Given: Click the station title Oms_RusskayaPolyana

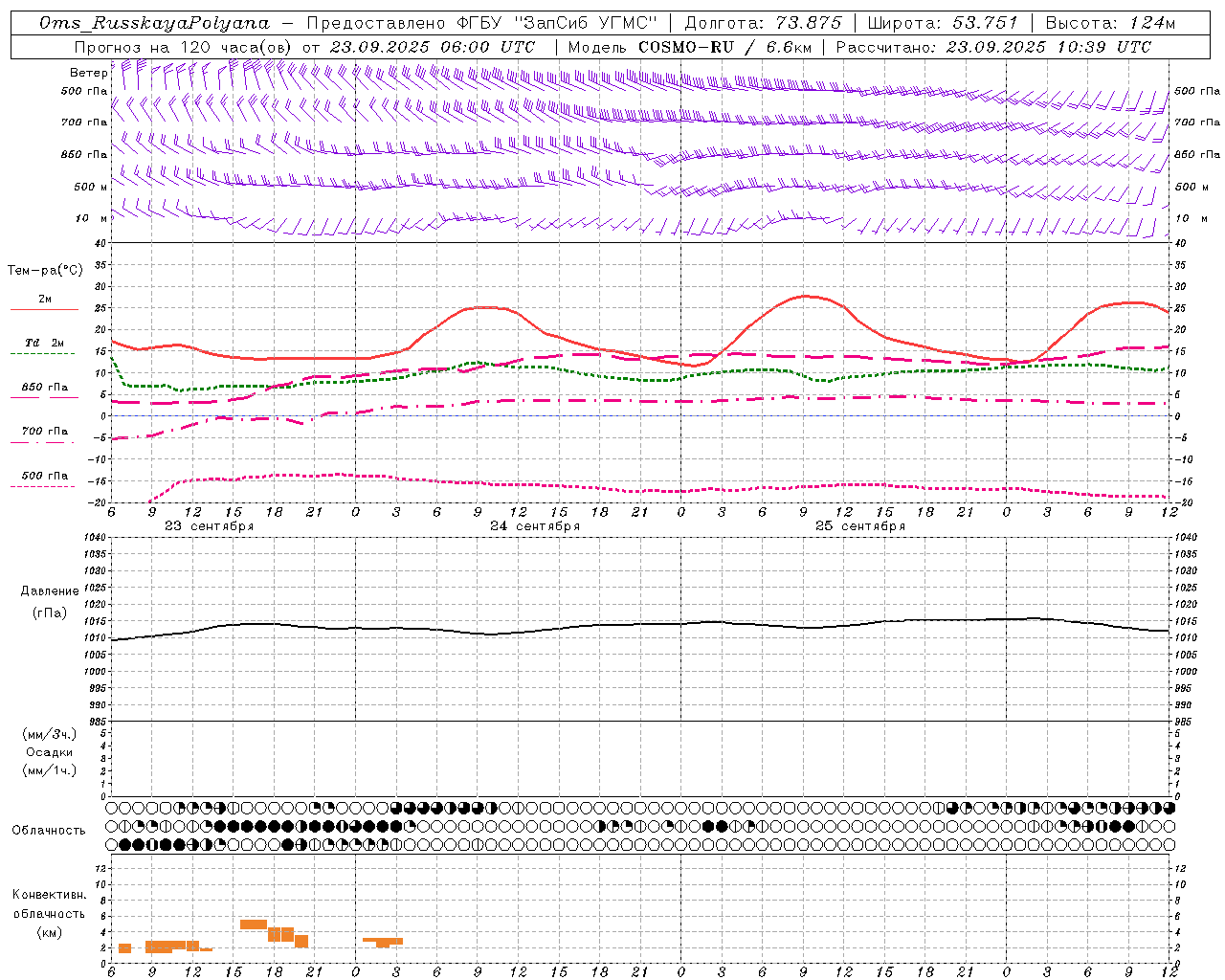Looking at the screenshot, I should click(155, 24).
